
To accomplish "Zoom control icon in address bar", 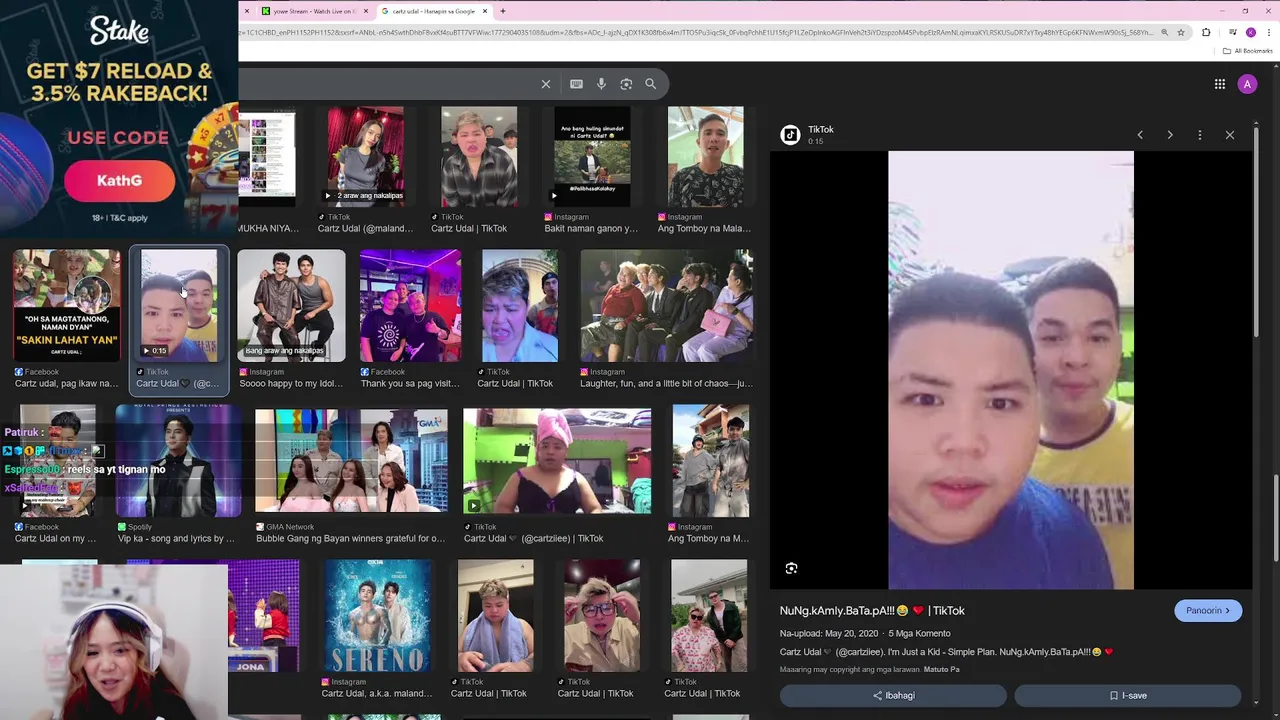I will (x=1164, y=32).
